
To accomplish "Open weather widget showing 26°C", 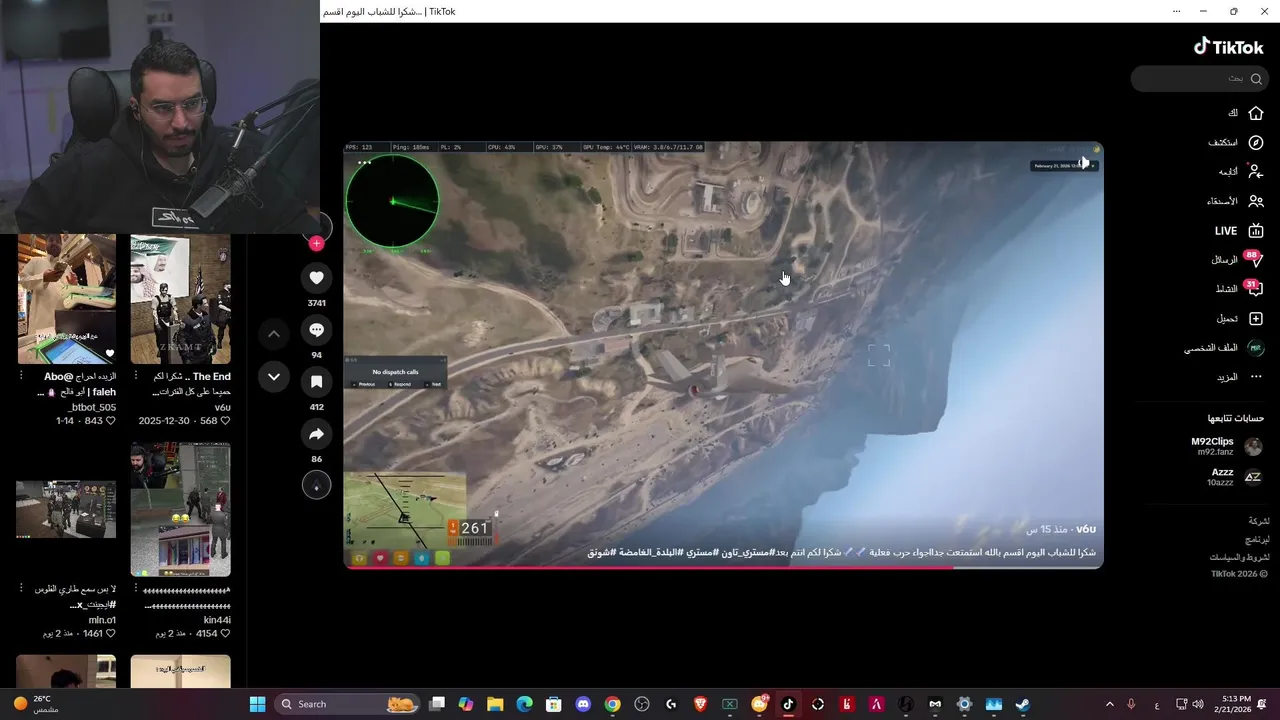I will click(35, 704).
